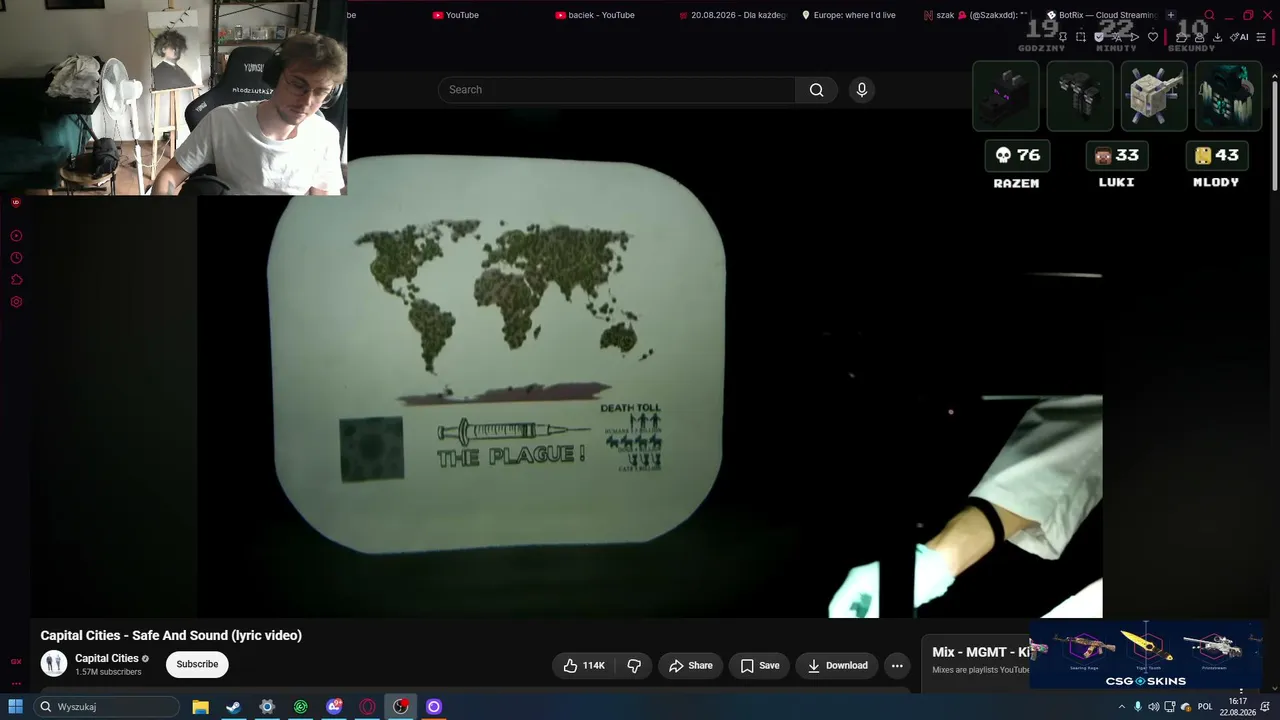Switch to the szak (@Szakxdd) tab
This screenshot has height=720, width=1280.
point(976,15)
